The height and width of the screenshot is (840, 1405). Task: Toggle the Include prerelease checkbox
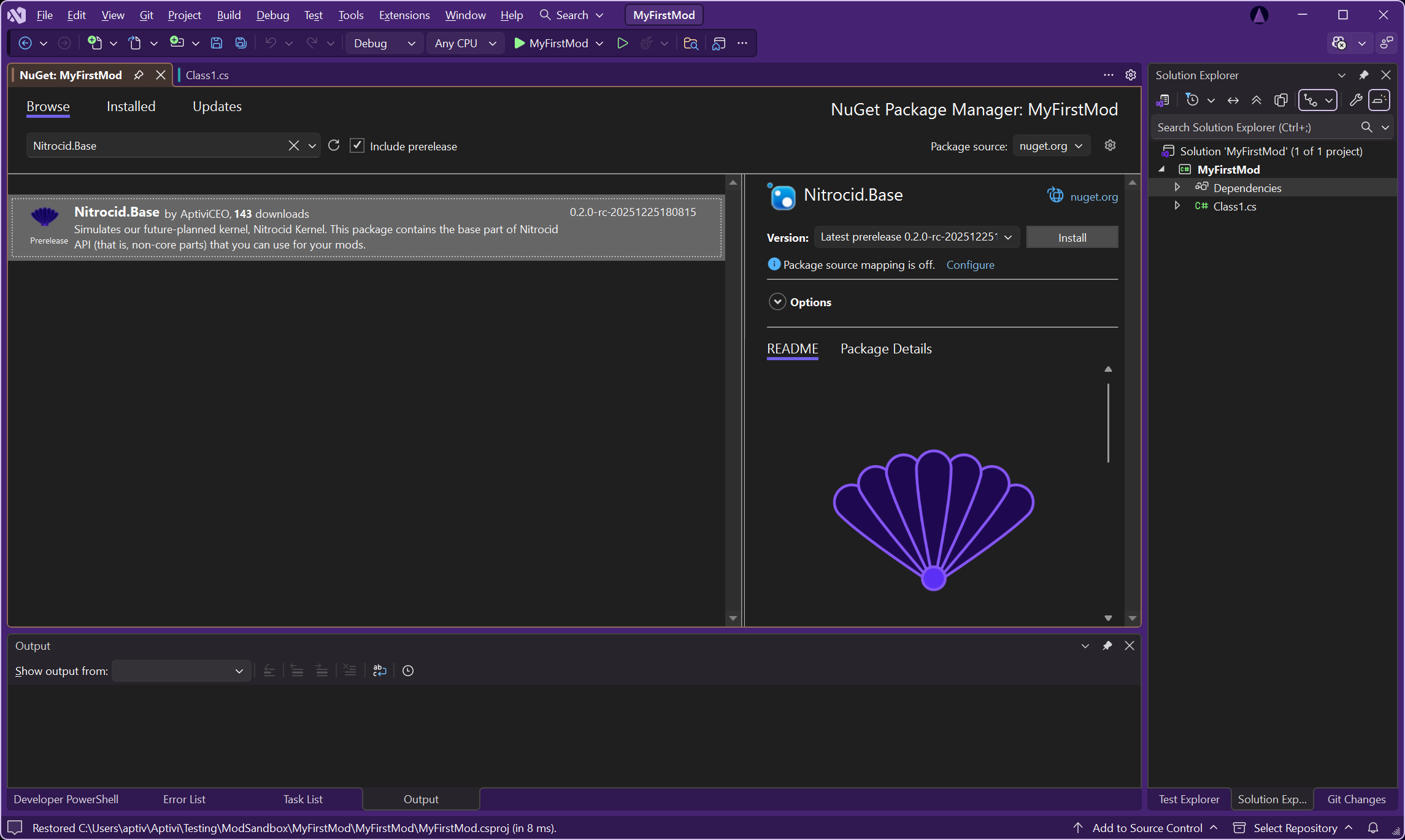pyautogui.click(x=357, y=145)
